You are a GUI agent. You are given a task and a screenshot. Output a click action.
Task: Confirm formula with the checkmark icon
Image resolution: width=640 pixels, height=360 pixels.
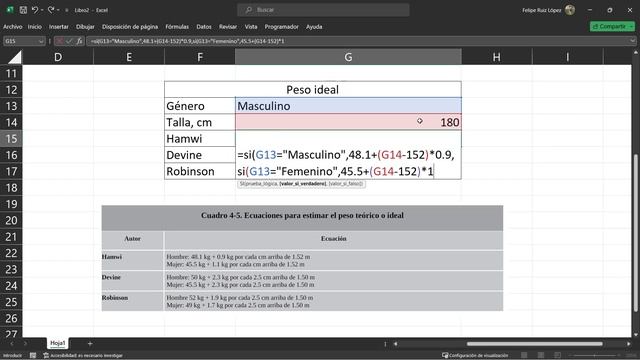click(69, 41)
